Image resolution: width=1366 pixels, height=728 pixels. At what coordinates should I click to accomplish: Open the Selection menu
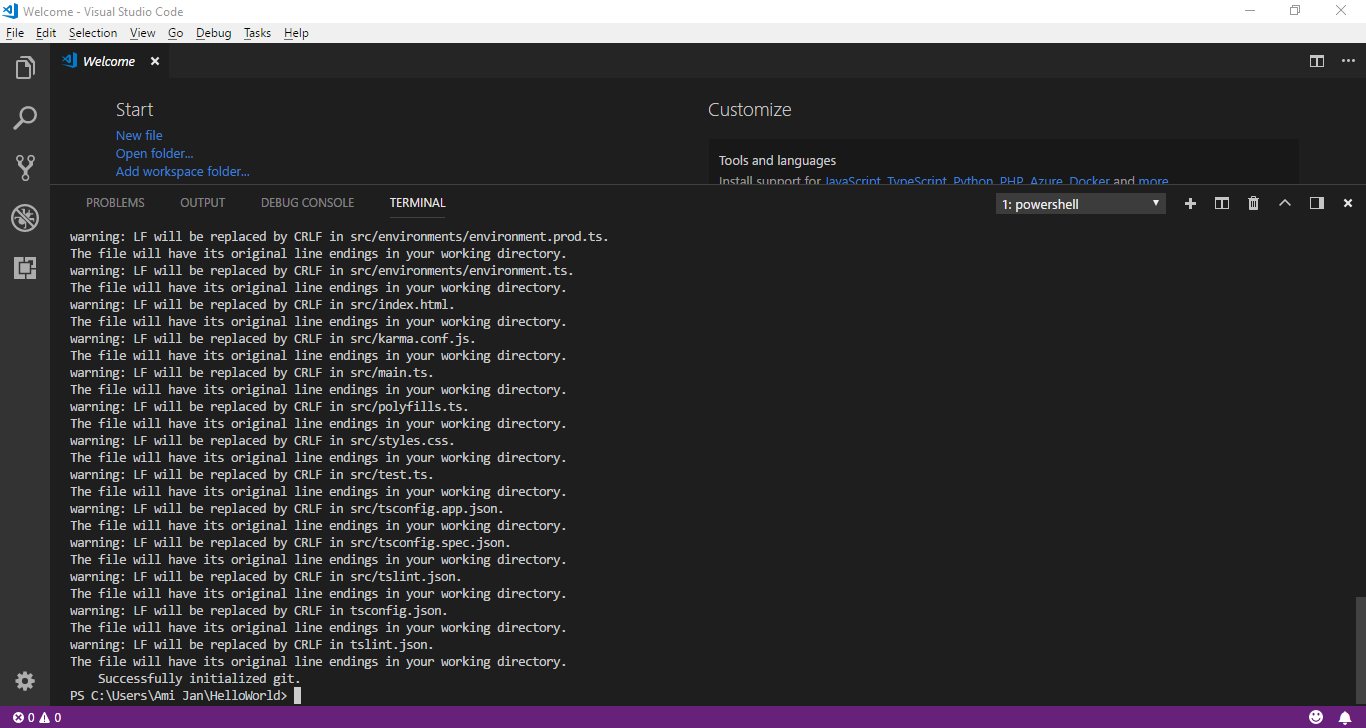(93, 33)
